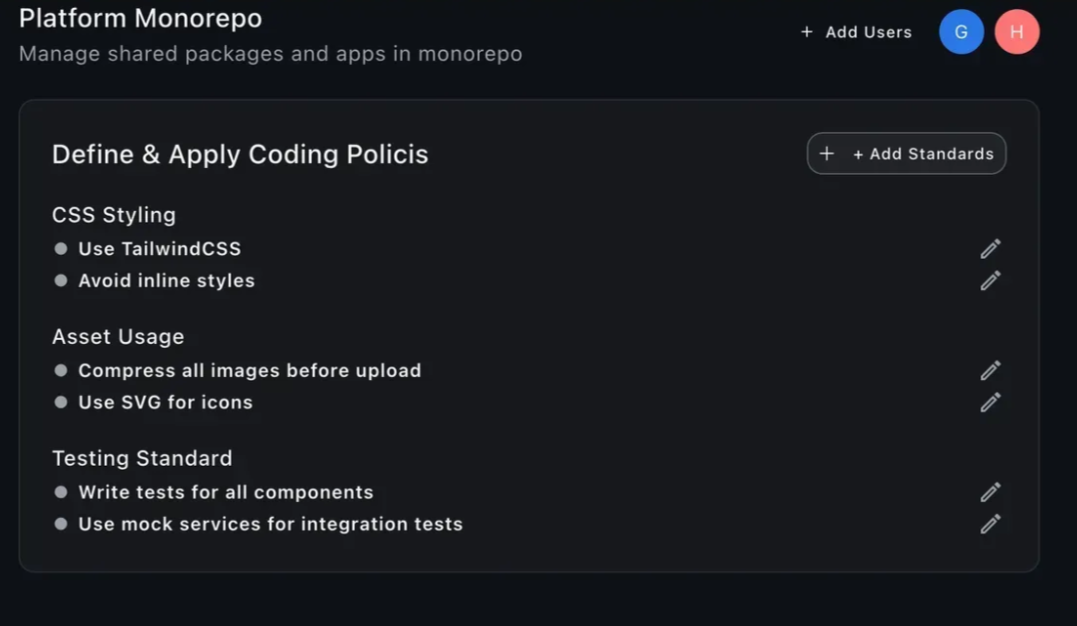Viewport: 1077px width, 626px height.
Task: Open the red H user avatar
Action: (1016, 32)
